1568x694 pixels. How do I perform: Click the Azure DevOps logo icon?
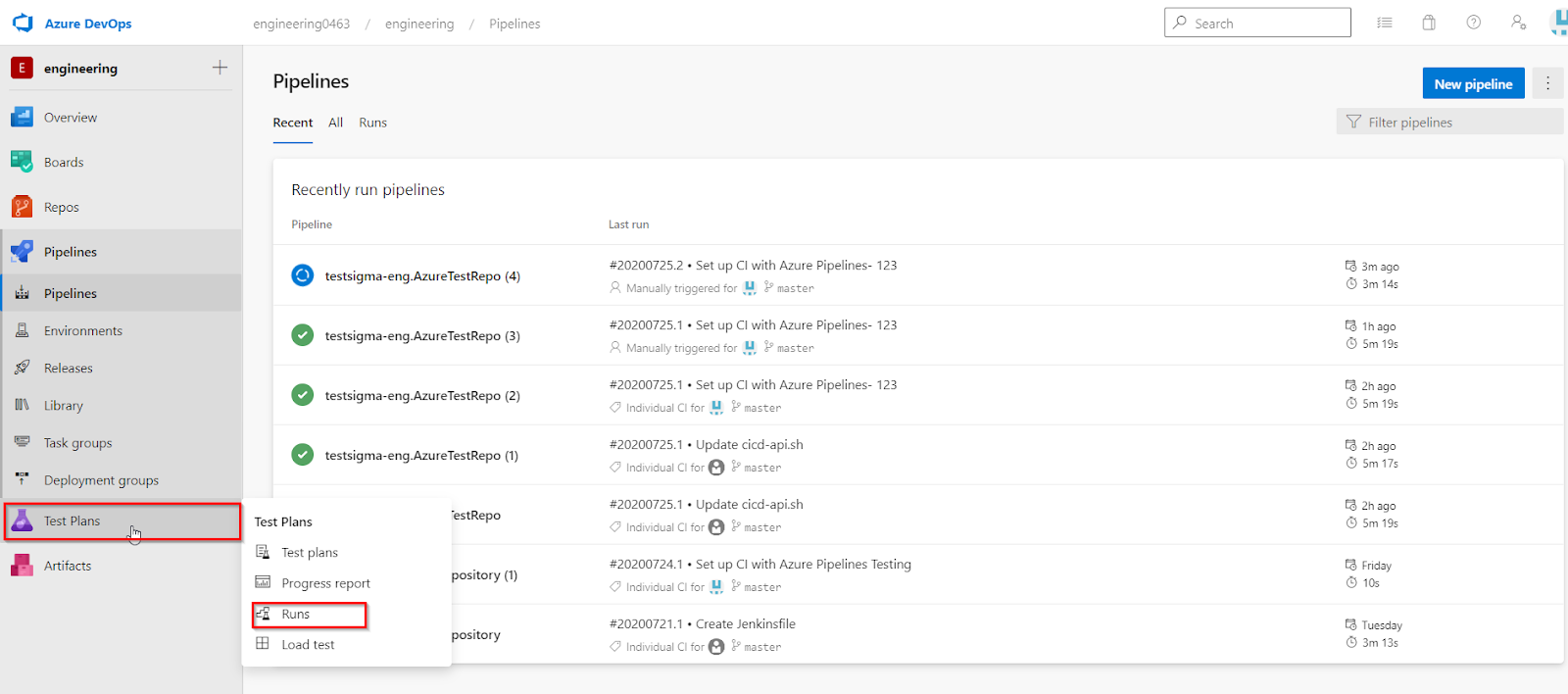23,23
